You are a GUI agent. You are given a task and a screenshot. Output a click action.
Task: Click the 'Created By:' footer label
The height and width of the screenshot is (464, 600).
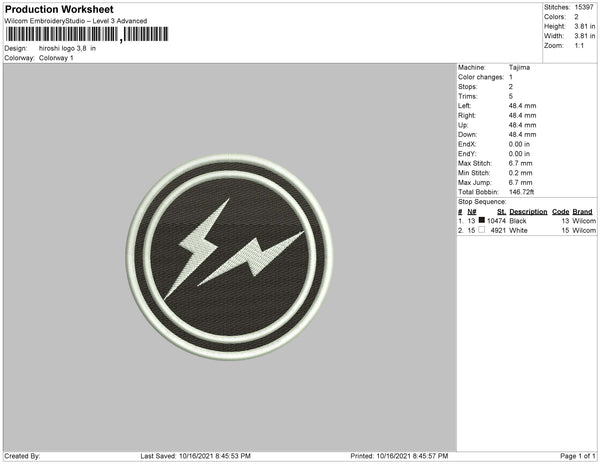point(22,456)
